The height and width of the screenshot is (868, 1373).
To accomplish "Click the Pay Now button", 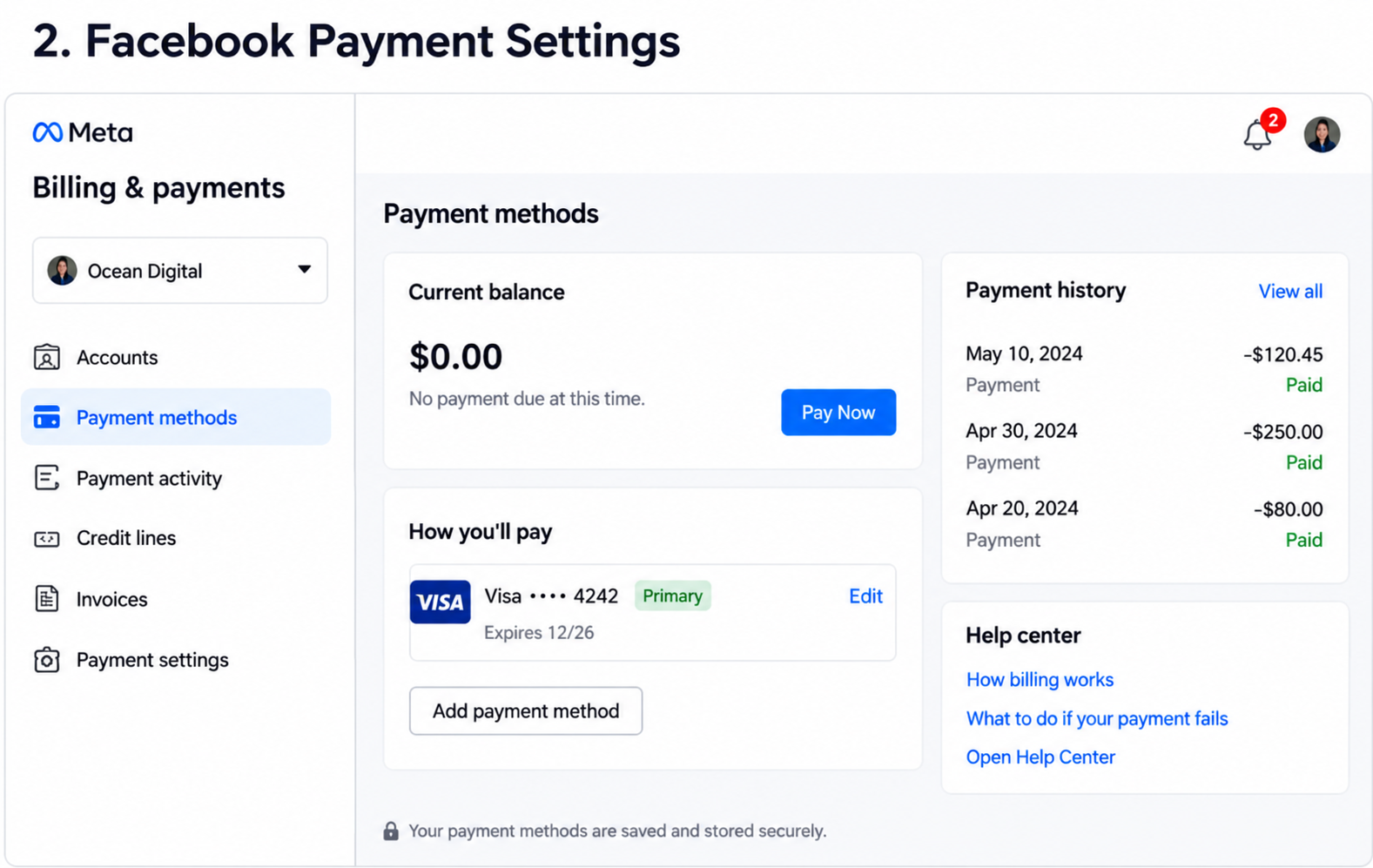I will point(838,413).
